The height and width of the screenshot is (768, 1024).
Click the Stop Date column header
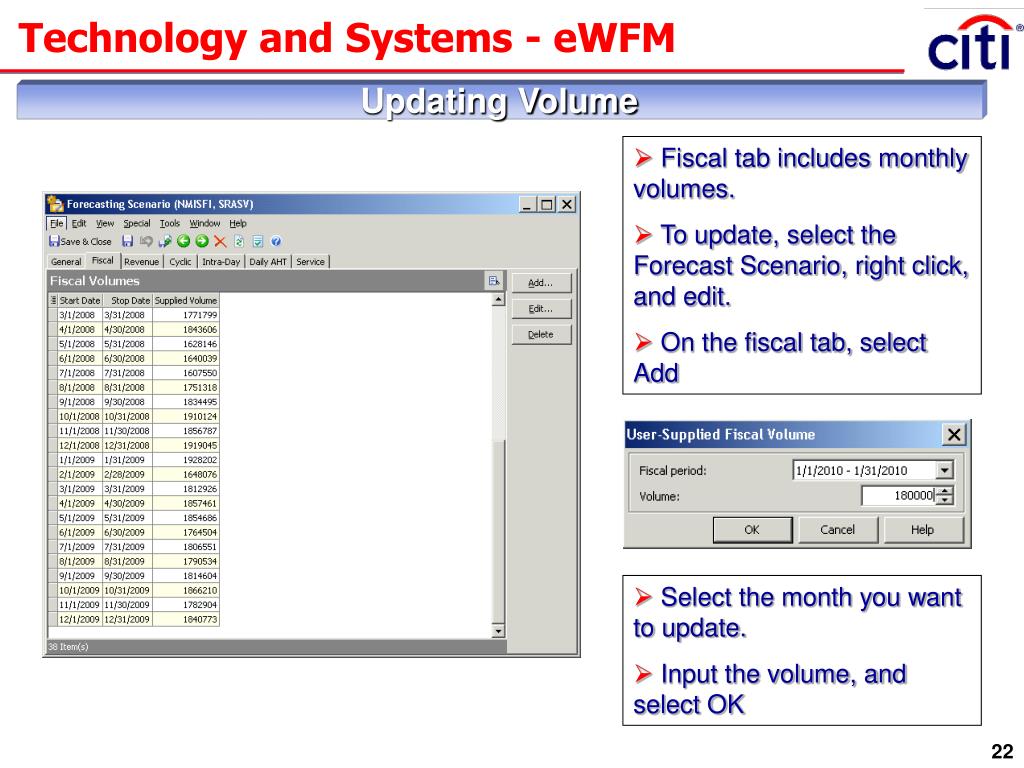(128, 300)
